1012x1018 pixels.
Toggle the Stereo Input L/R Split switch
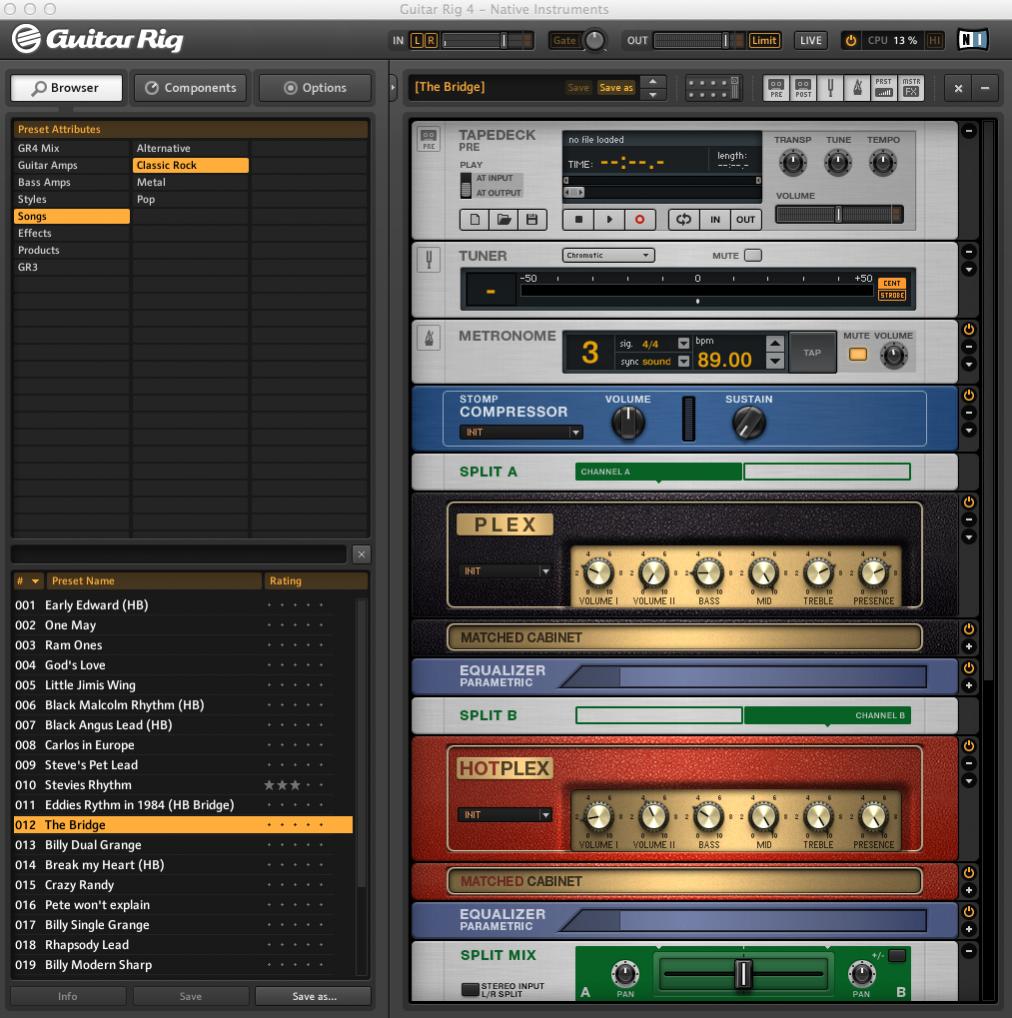470,989
